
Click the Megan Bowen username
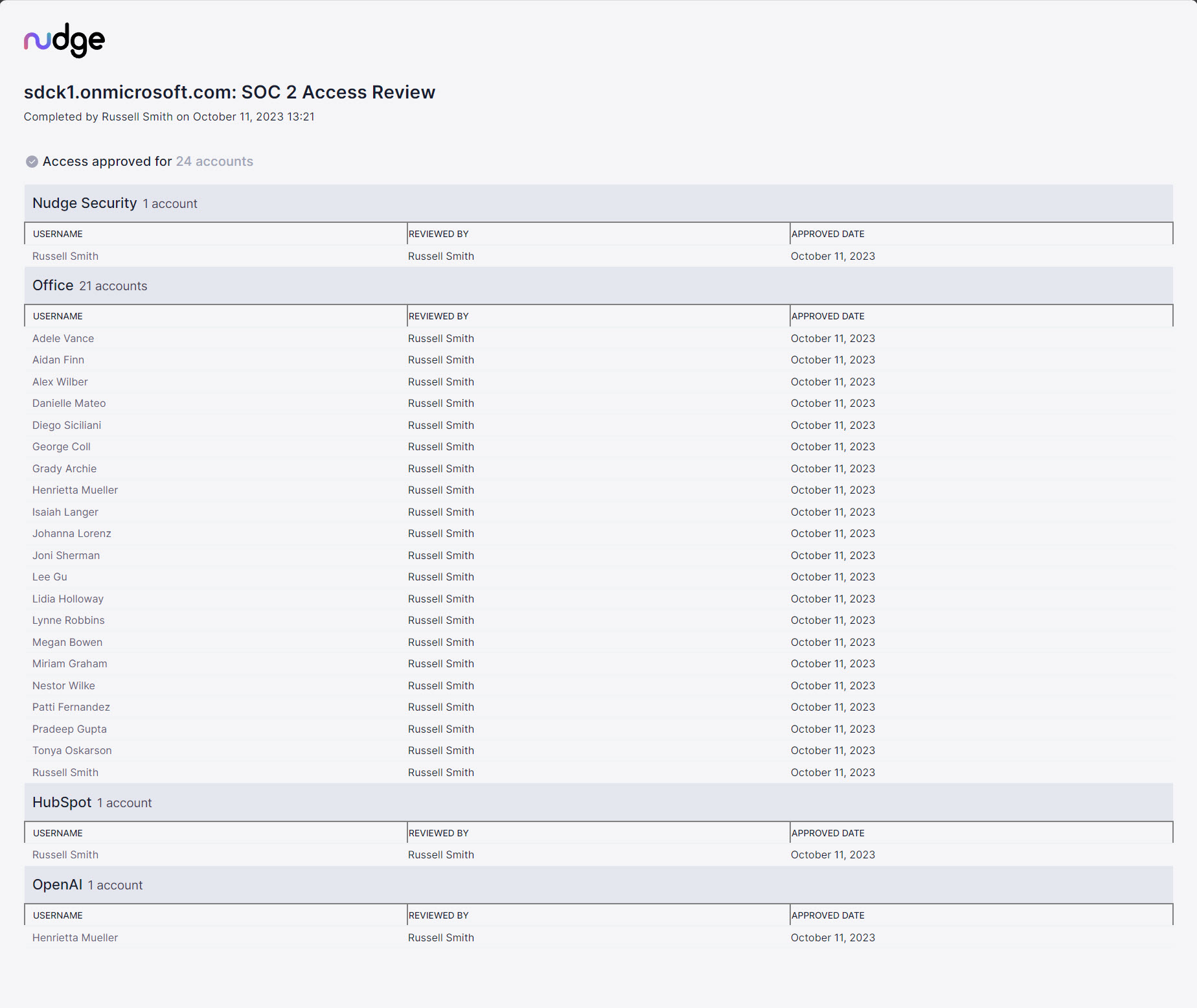pyautogui.click(x=67, y=642)
